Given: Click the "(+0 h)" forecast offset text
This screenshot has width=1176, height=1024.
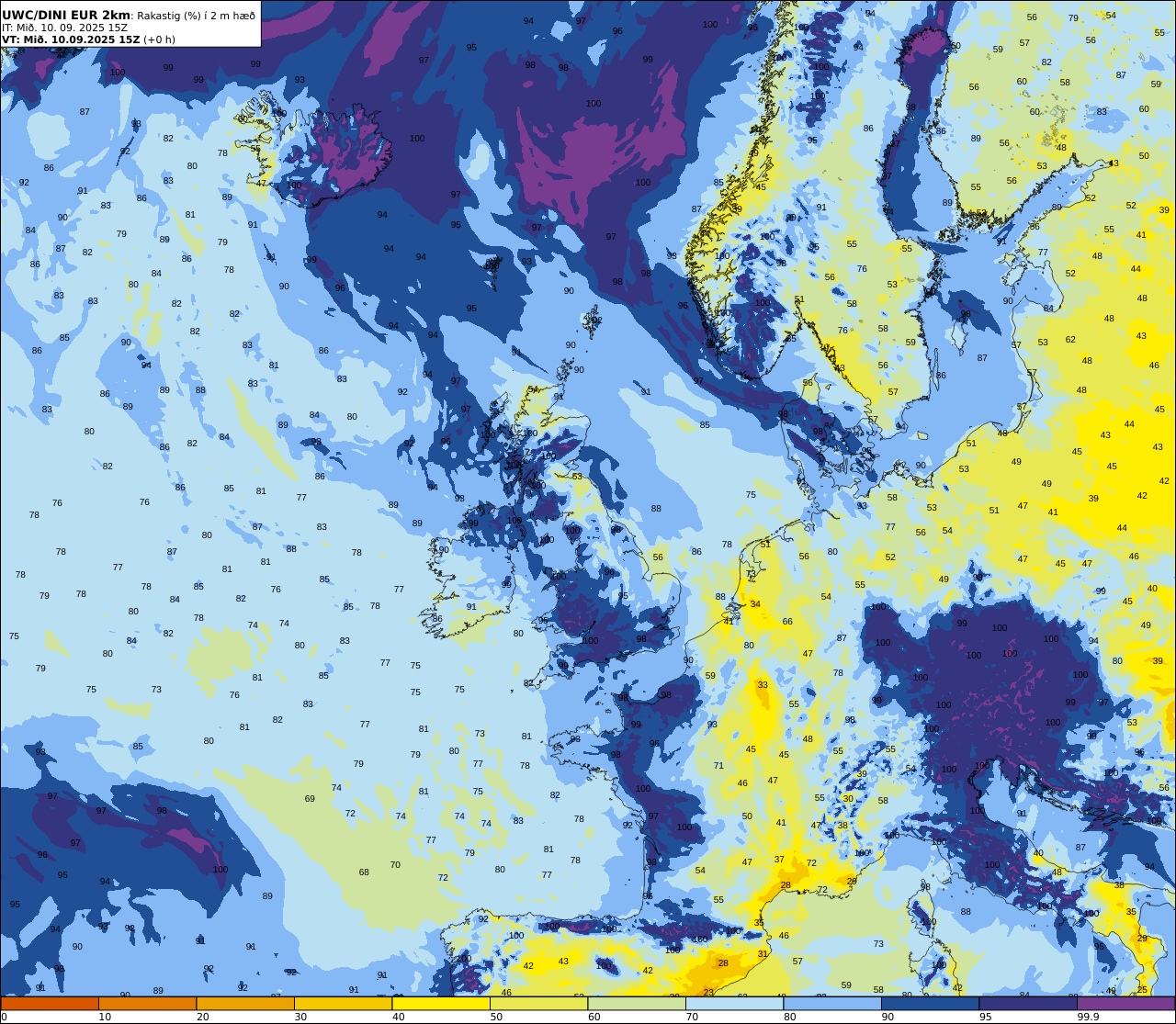Looking at the screenshot, I should 159,39.
